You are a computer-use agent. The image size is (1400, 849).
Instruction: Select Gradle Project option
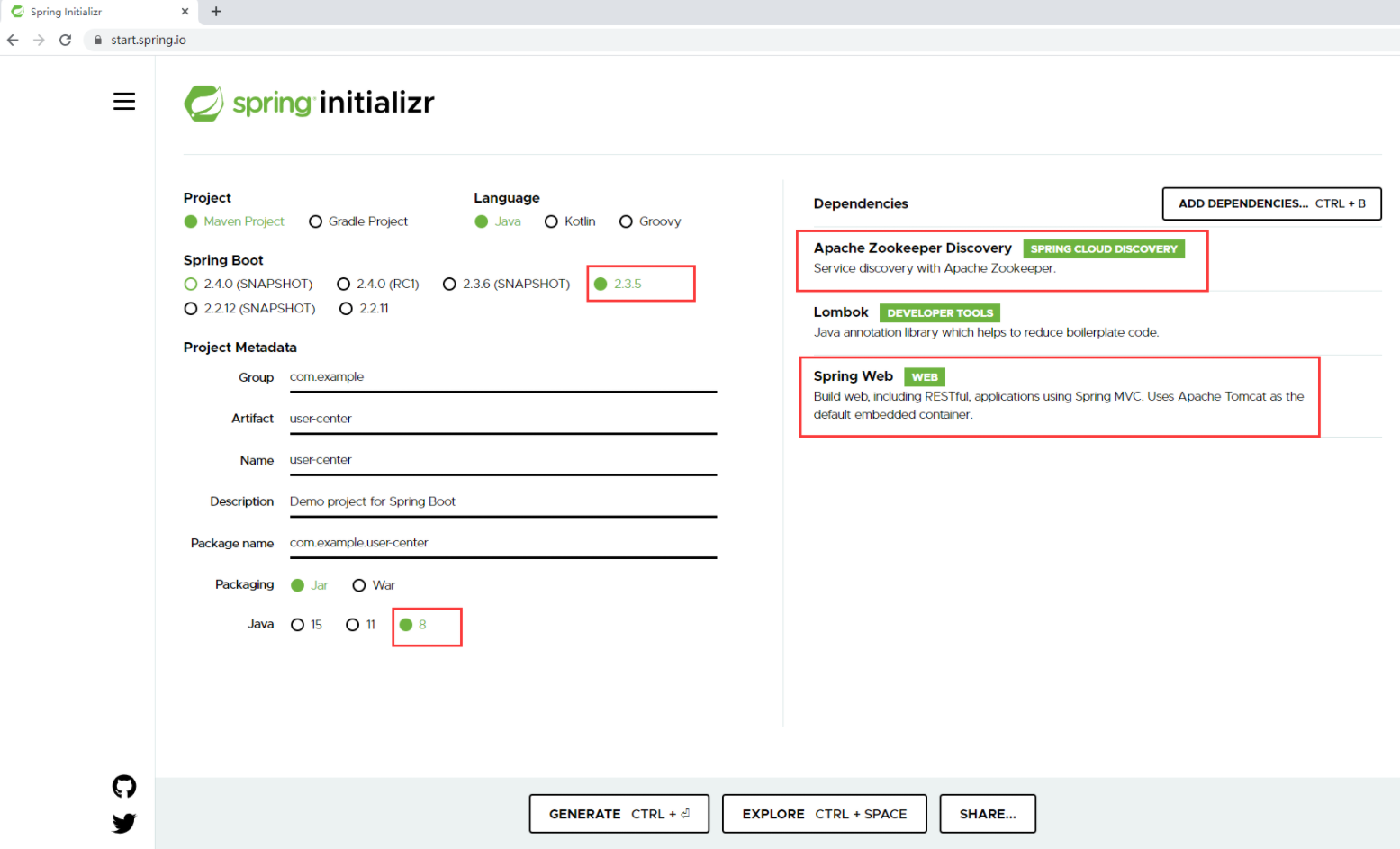pyautogui.click(x=358, y=221)
